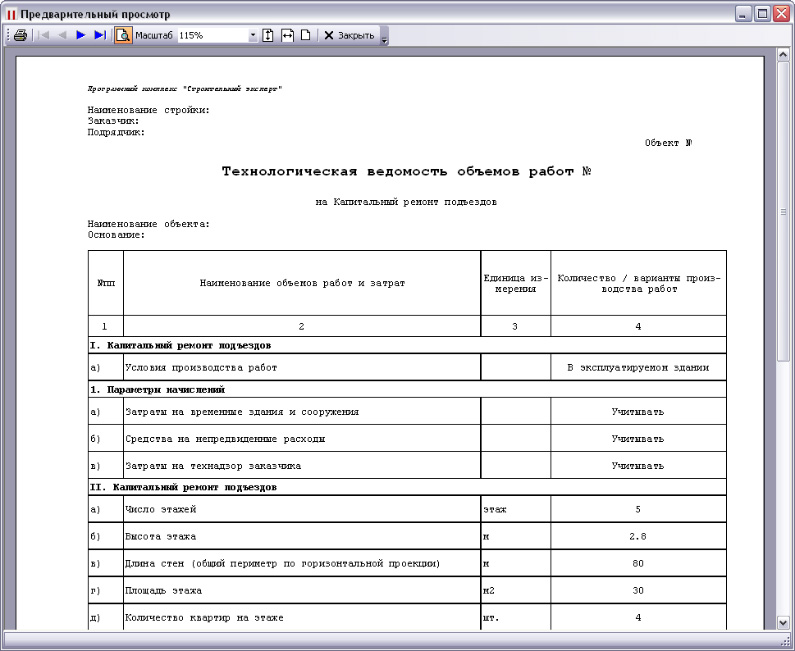This screenshot has width=795, height=651.
Task: Click the "Количество / варианты производства работ" header
Action: click(639, 283)
